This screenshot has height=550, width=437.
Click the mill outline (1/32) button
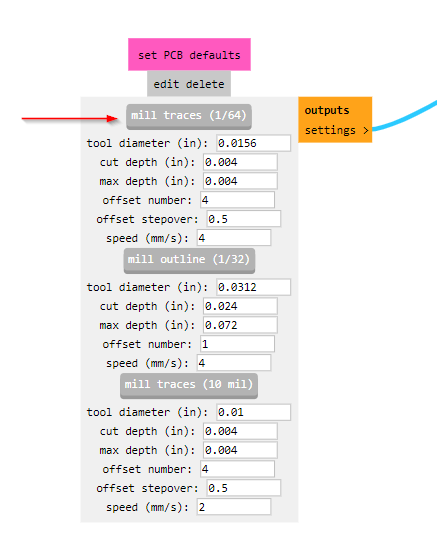(189, 260)
